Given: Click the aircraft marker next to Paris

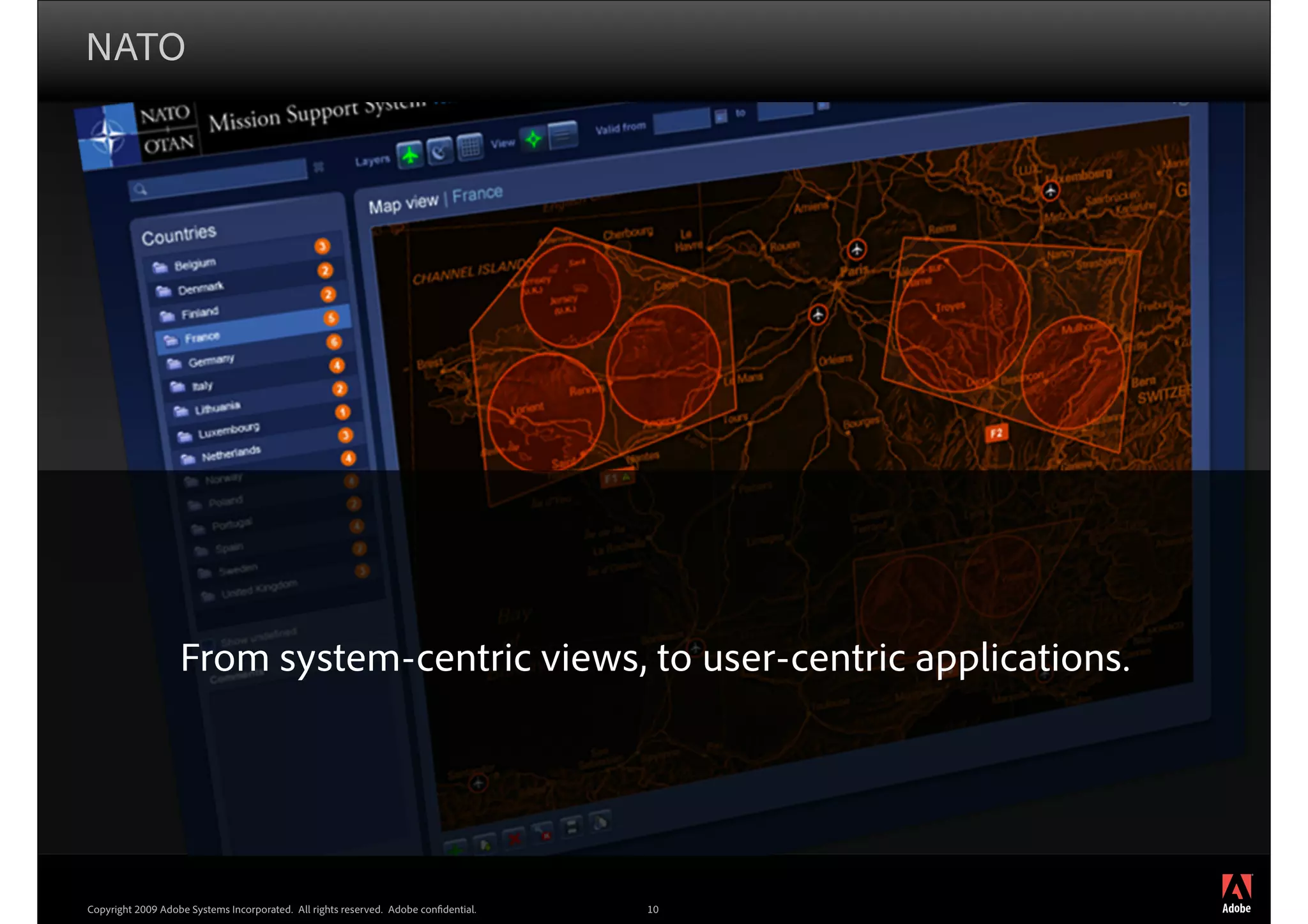Looking at the screenshot, I should pos(856,249).
